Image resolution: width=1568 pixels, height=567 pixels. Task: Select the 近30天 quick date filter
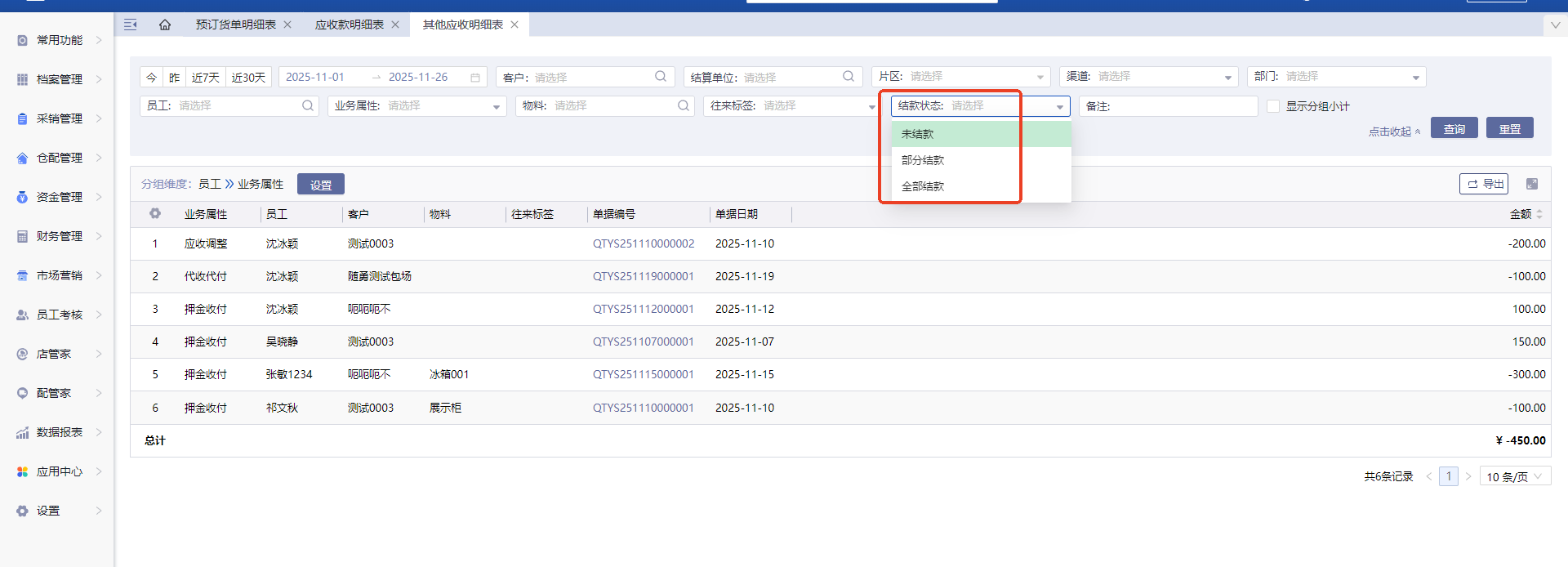point(248,78)
